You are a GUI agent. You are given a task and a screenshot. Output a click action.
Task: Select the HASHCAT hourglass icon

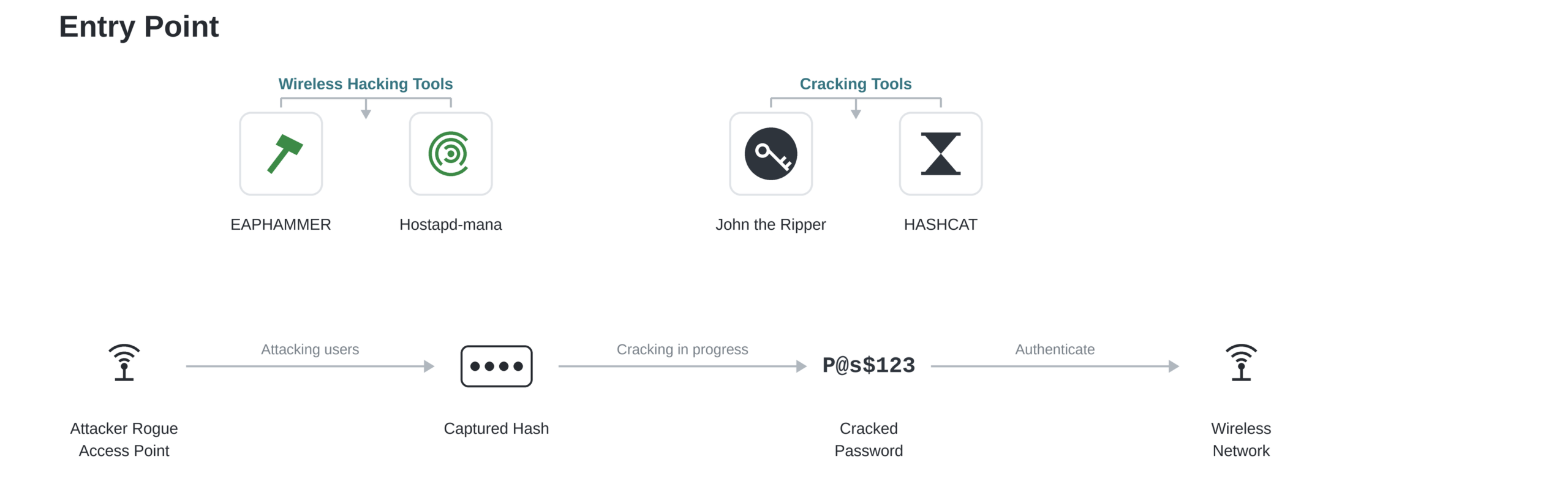click(940, 154)
